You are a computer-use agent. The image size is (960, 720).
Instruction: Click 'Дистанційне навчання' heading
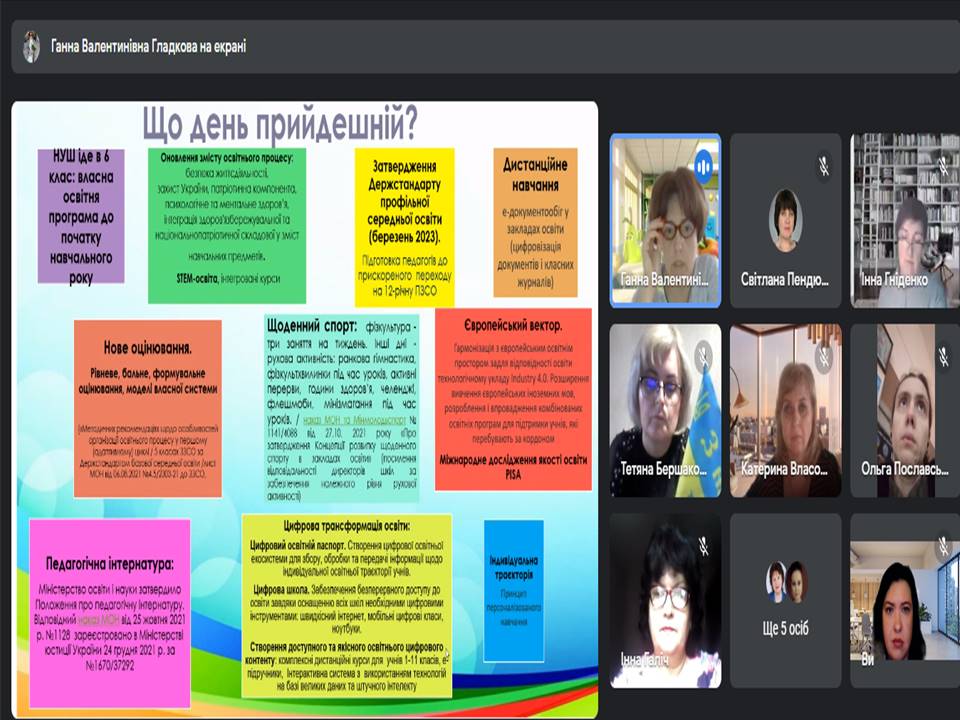(x=535, y=174)
